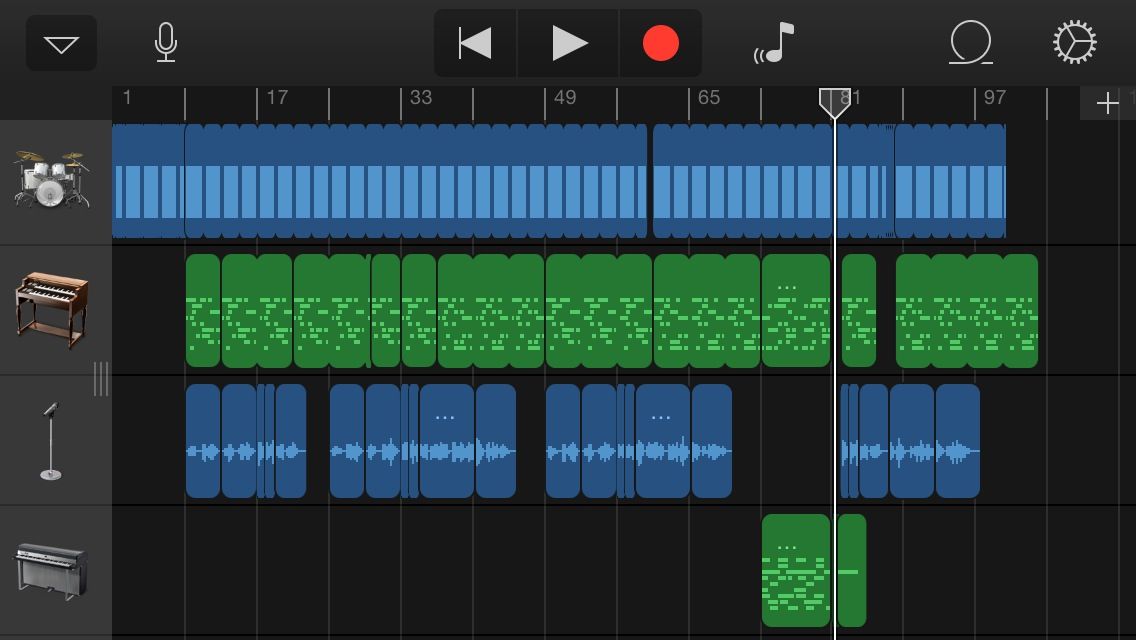Screen dimensions: 1136x640
Task: Select the first green organ region
Action: click(203, 310)
